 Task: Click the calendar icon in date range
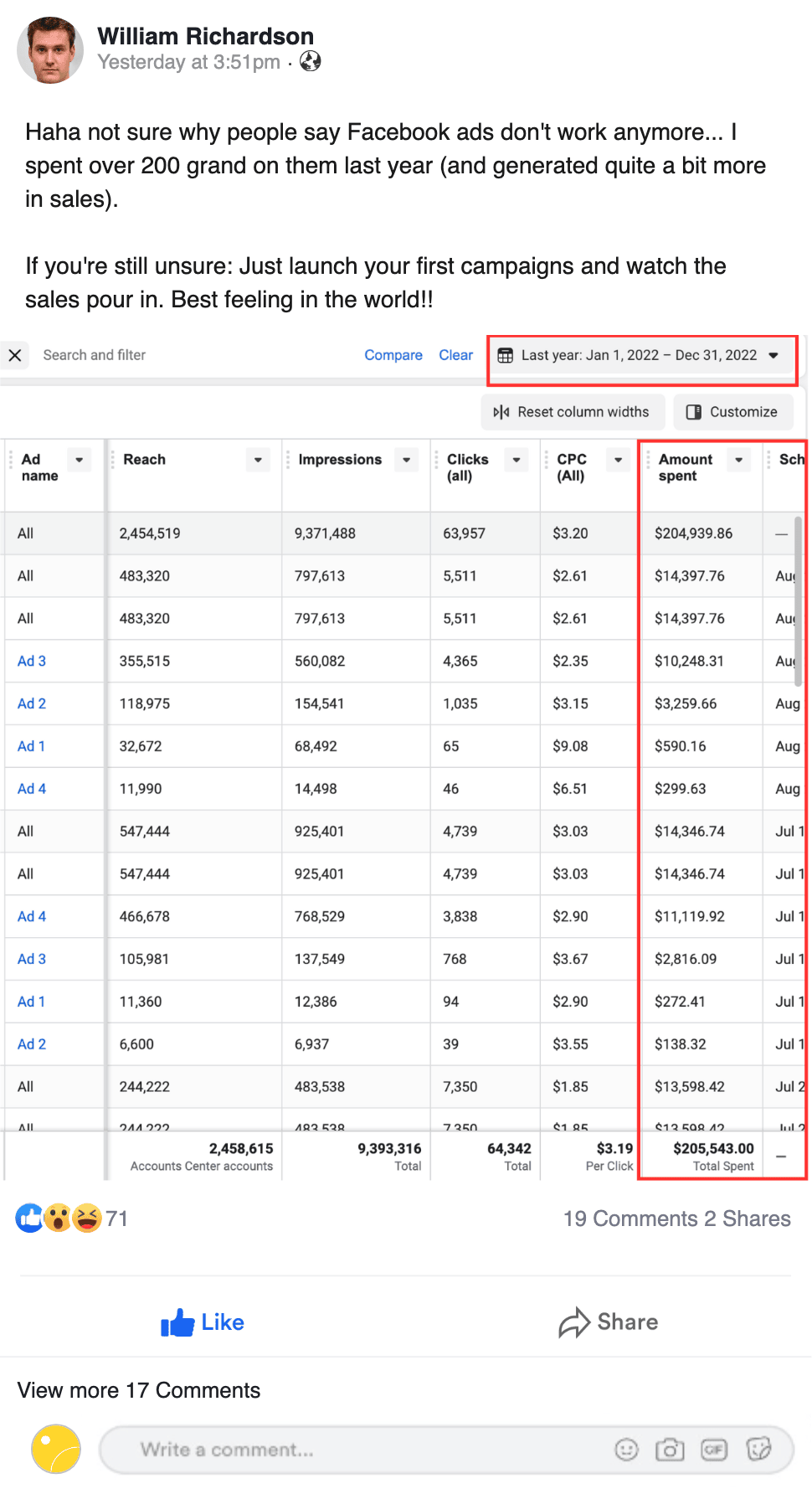click(506, 355)
